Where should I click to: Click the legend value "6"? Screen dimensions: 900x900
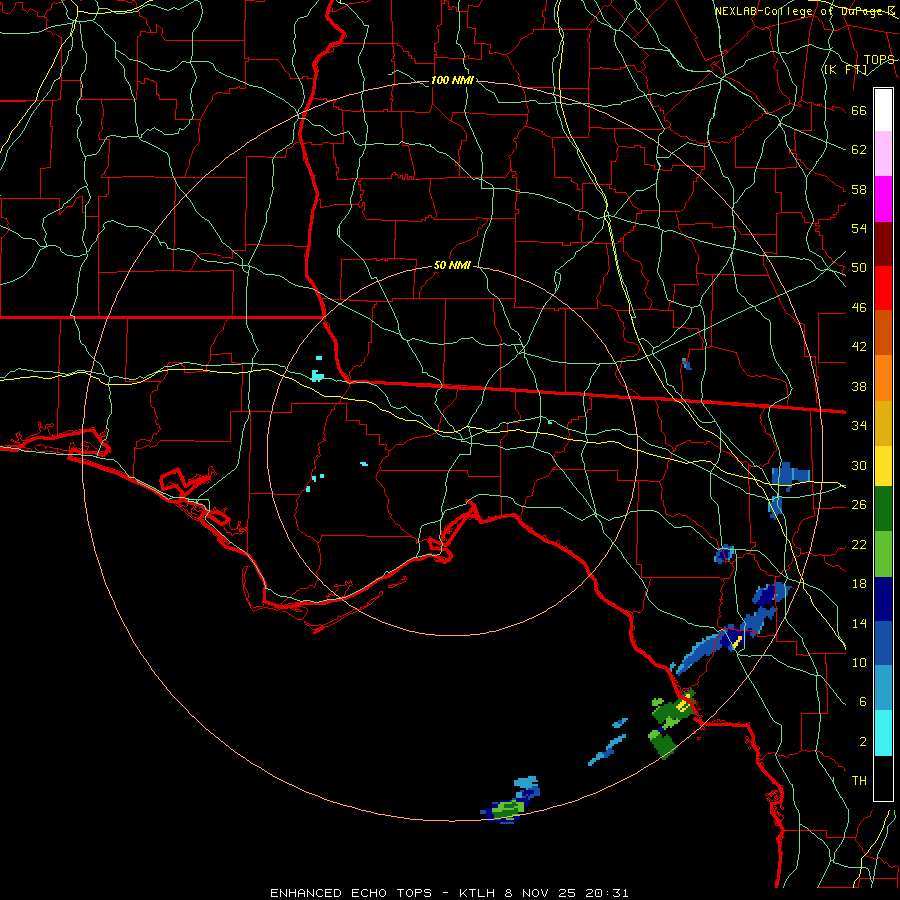point(862,702)
